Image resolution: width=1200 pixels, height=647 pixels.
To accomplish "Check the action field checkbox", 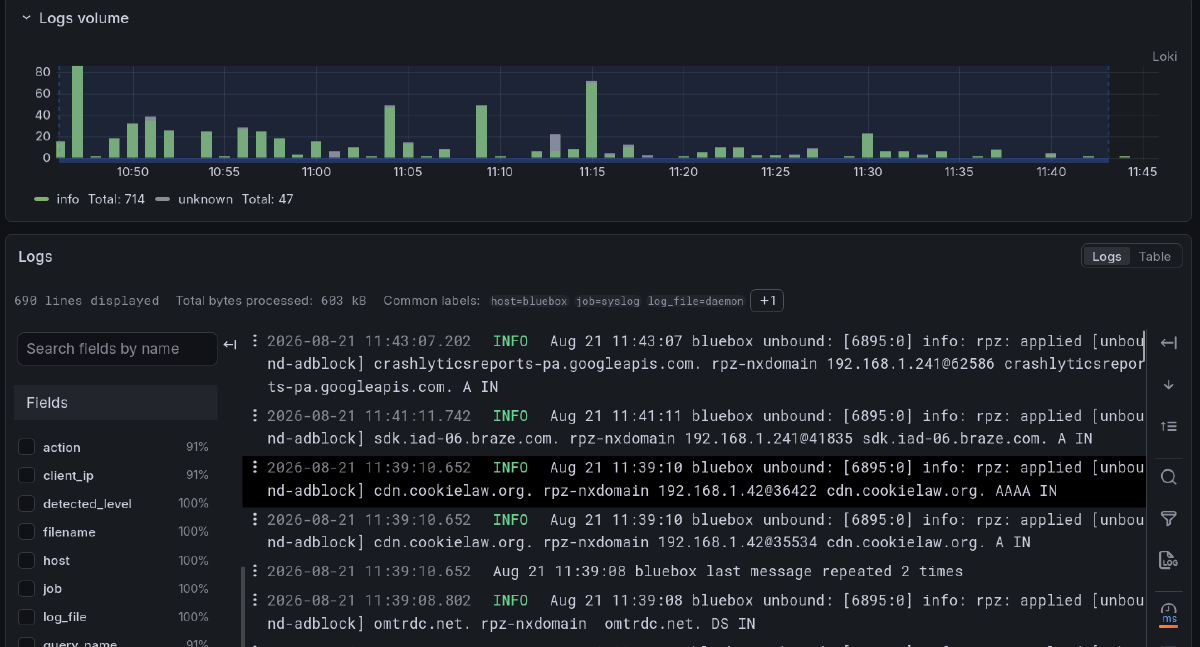I will pyautogui.click(x=26, y=447).
